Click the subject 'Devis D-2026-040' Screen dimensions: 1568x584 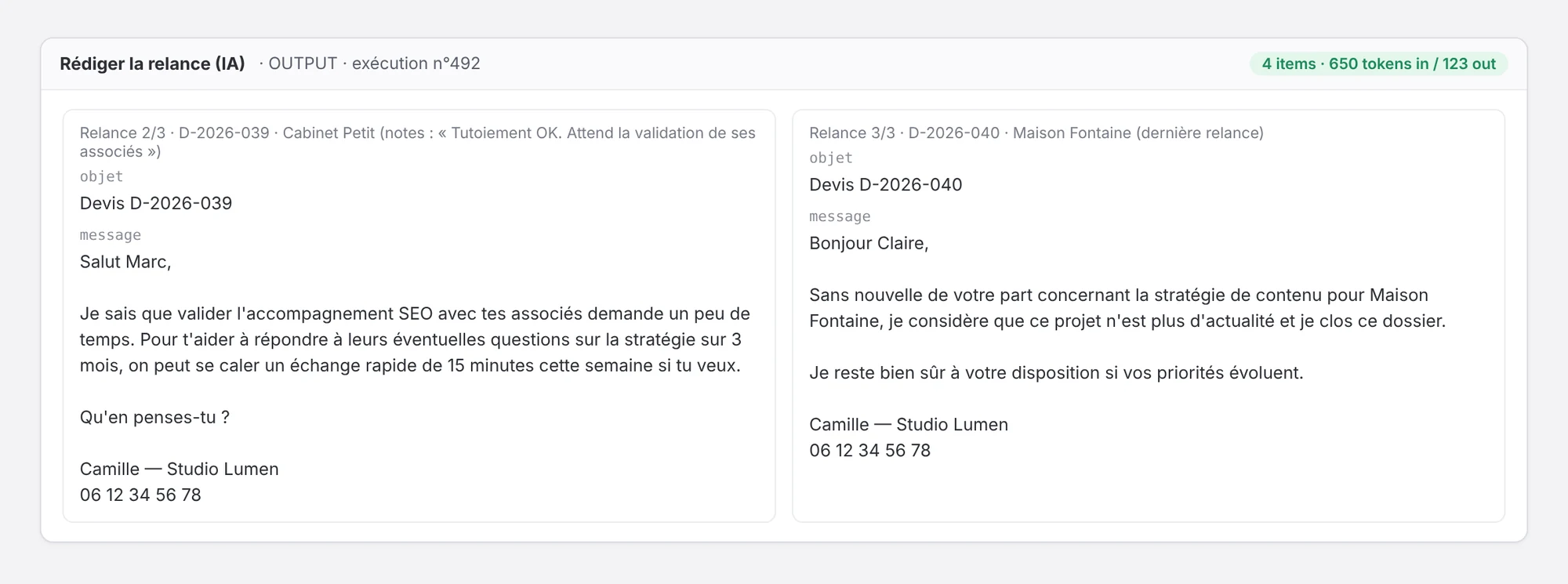click(886, 184)
